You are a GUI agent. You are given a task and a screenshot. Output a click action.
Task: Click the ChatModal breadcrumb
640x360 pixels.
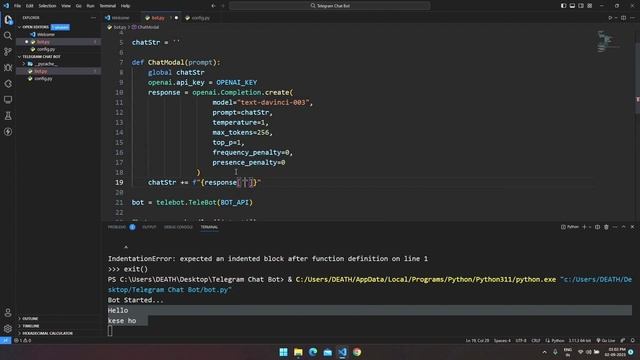pyautogui.click(x=145, y=27)
